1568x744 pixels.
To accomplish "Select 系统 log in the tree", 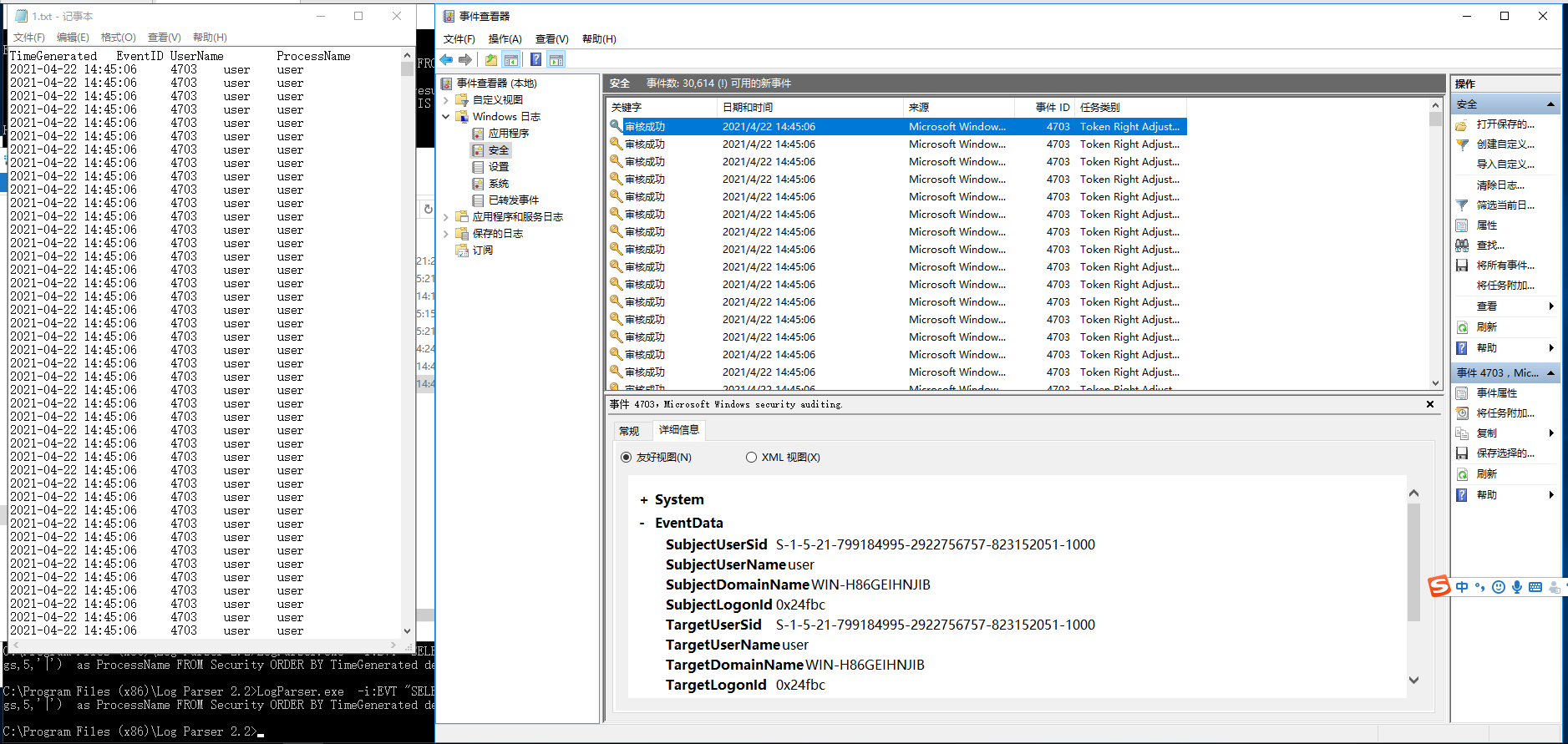I will tap(498, 184).
